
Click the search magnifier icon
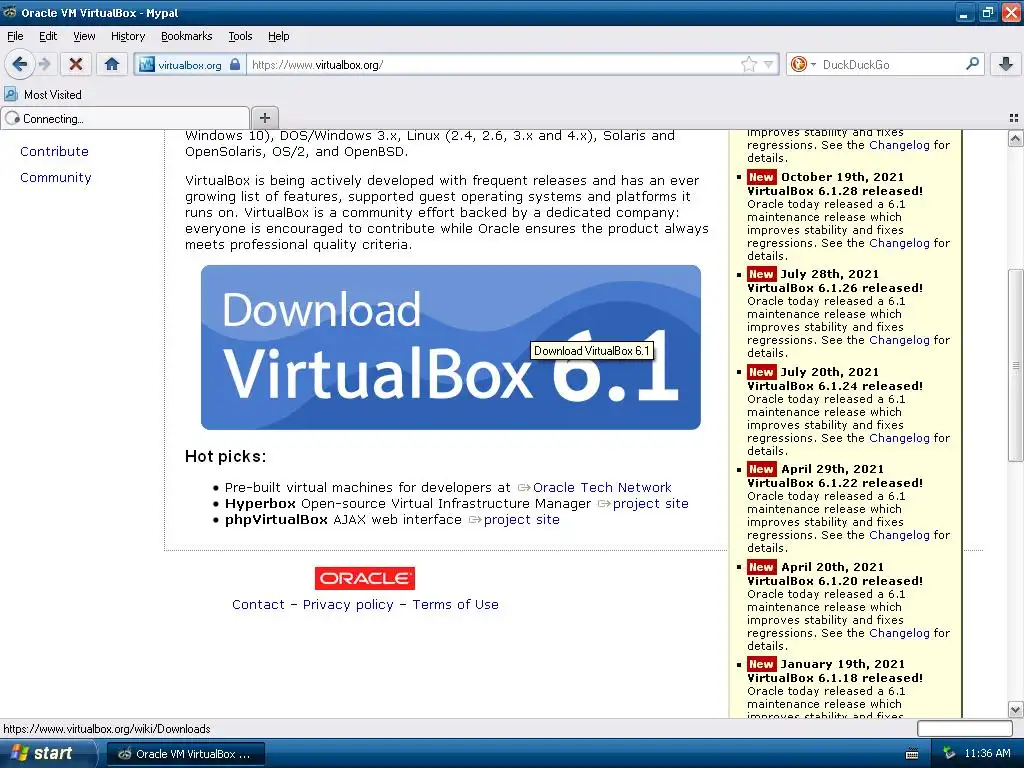coord(972,64)
